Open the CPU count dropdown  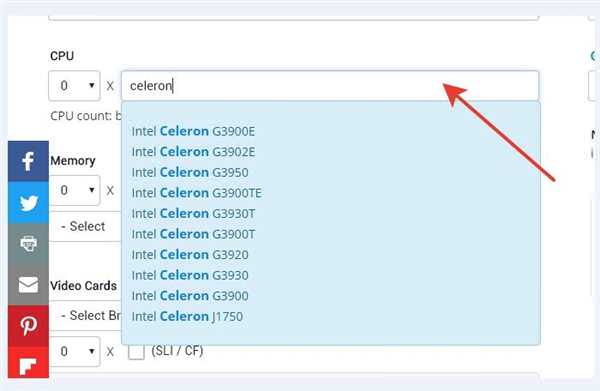74,86
